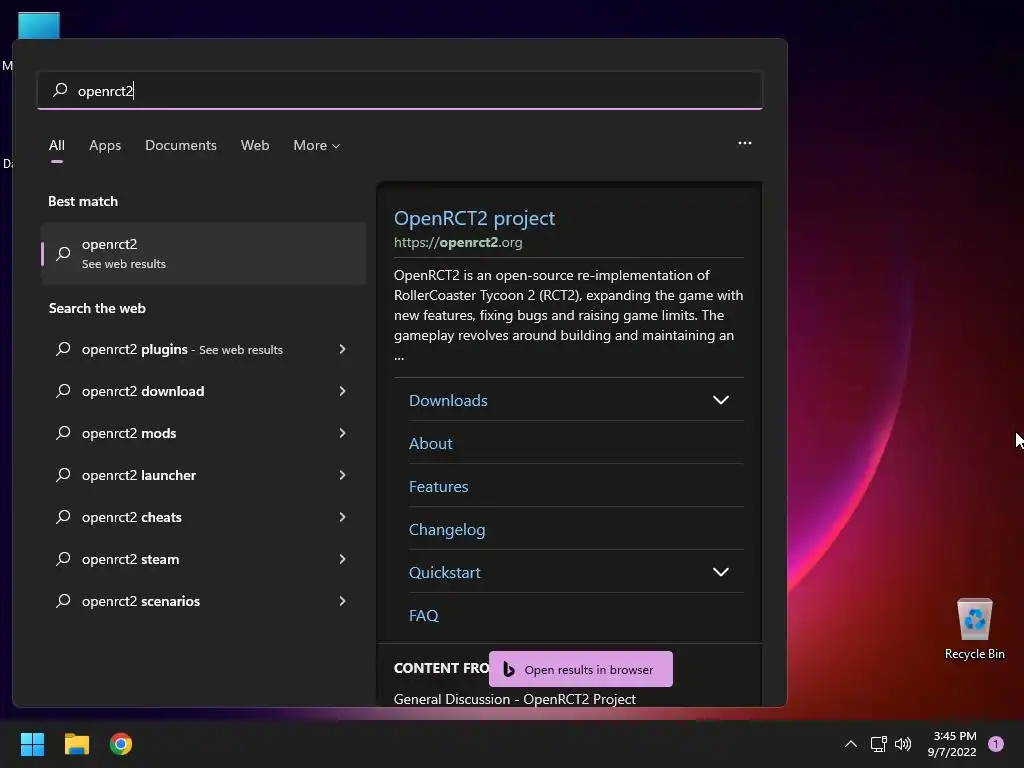Select the openrct2 best match result
The height and width of the screenshot is (768, 1024).
pyautogui.click(x=204, y=253)
